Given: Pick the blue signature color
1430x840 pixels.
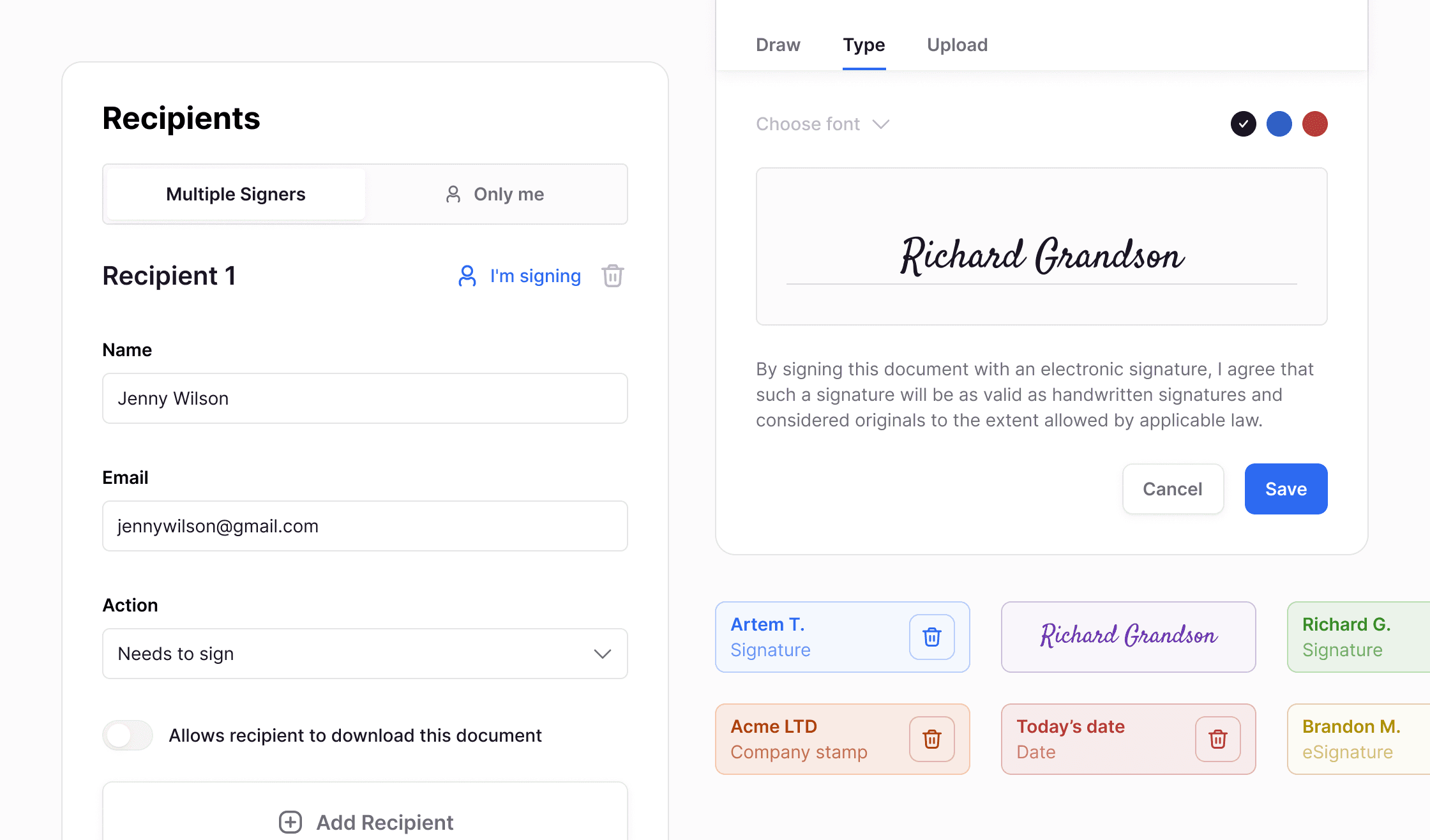Looking at the screenshot, I should tap(1279, 124).
